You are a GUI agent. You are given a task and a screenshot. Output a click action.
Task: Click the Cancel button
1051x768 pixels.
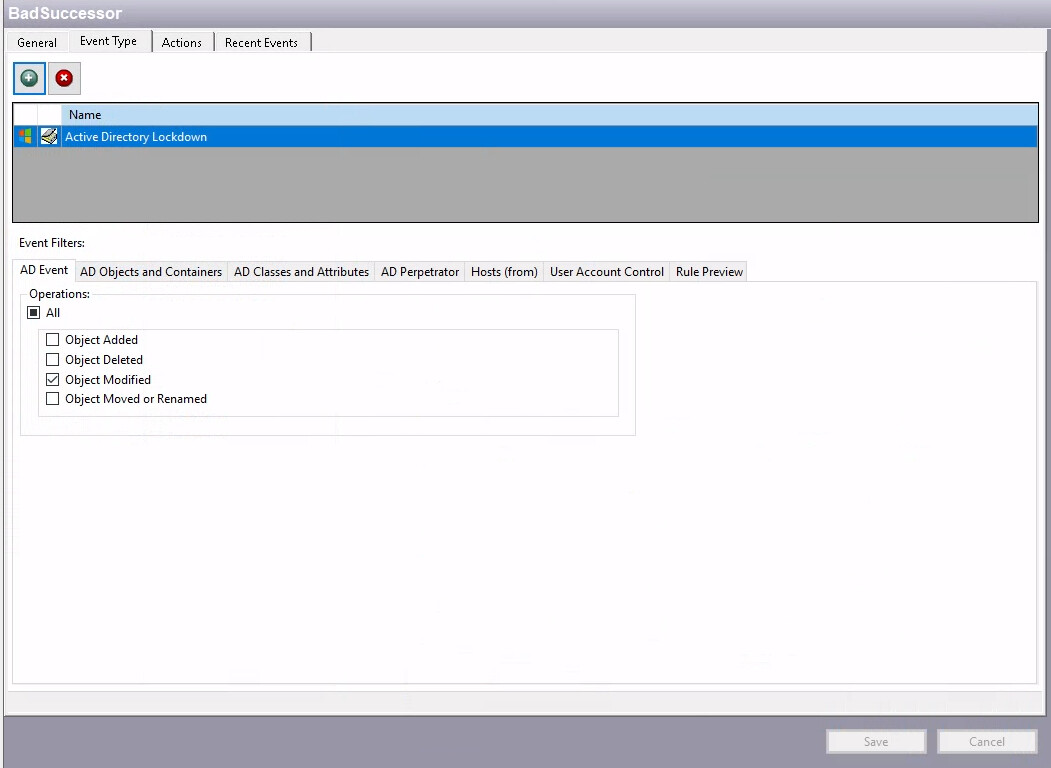click(986, 741)
